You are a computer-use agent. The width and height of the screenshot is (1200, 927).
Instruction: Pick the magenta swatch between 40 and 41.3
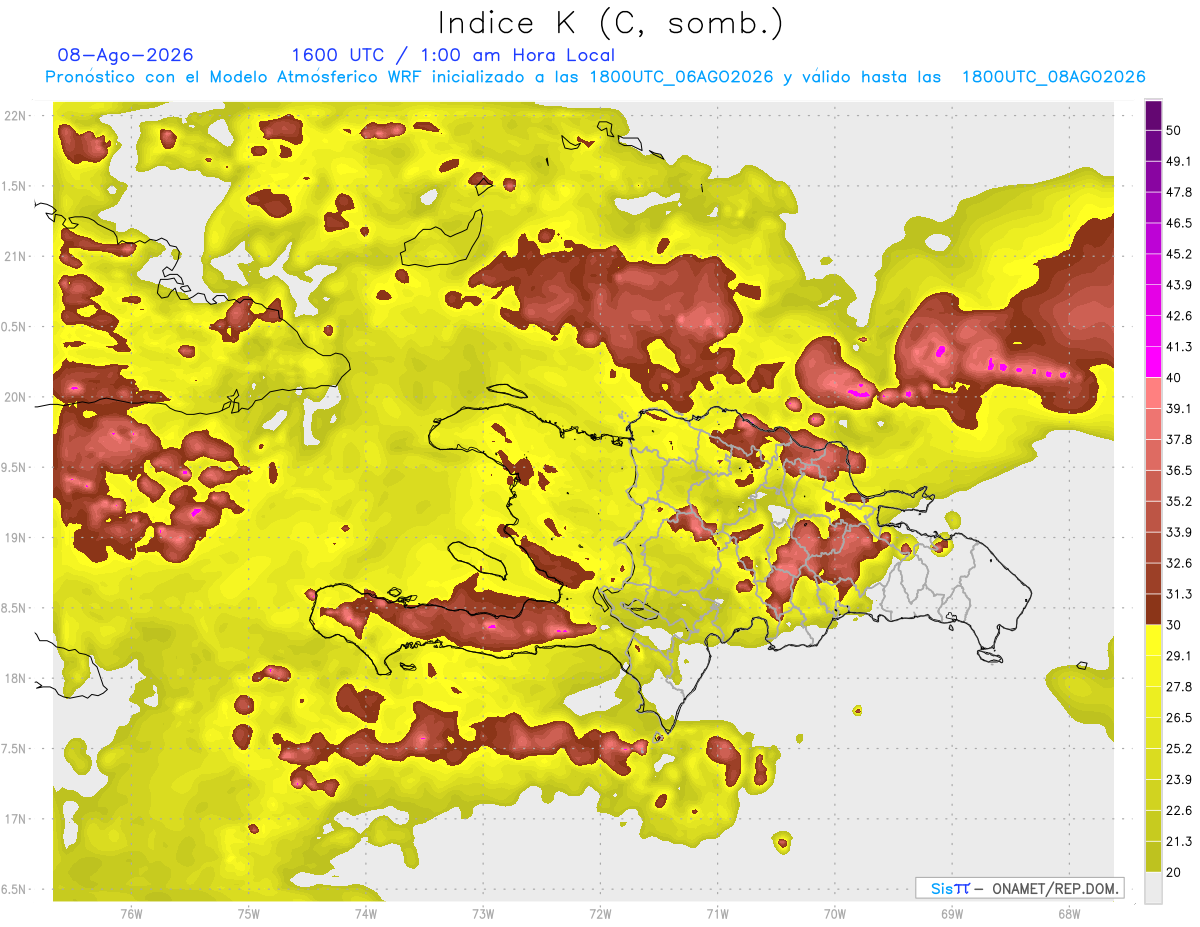pyautogui.click(x=1153, y=362)
